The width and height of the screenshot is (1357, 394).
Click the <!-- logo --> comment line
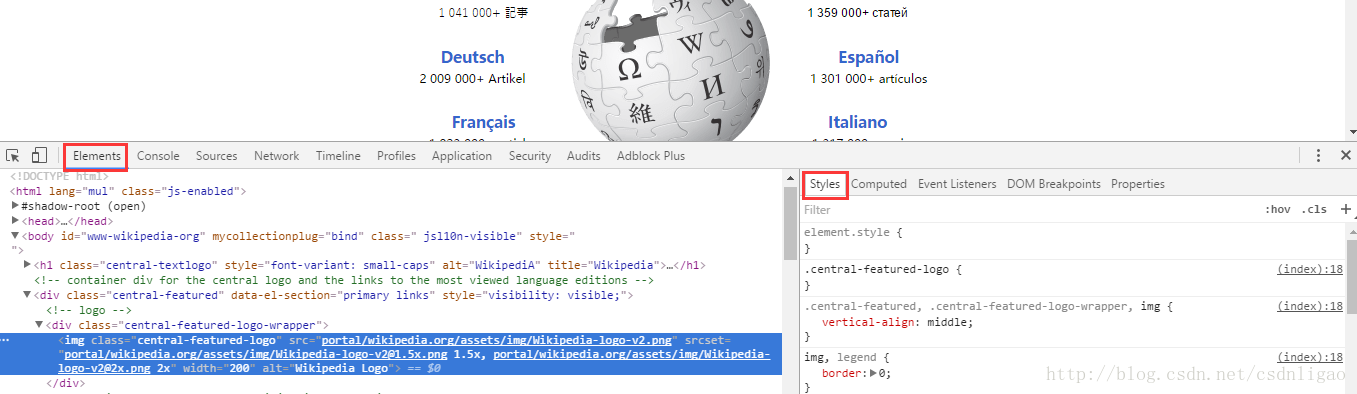click(x=89, y=310)
